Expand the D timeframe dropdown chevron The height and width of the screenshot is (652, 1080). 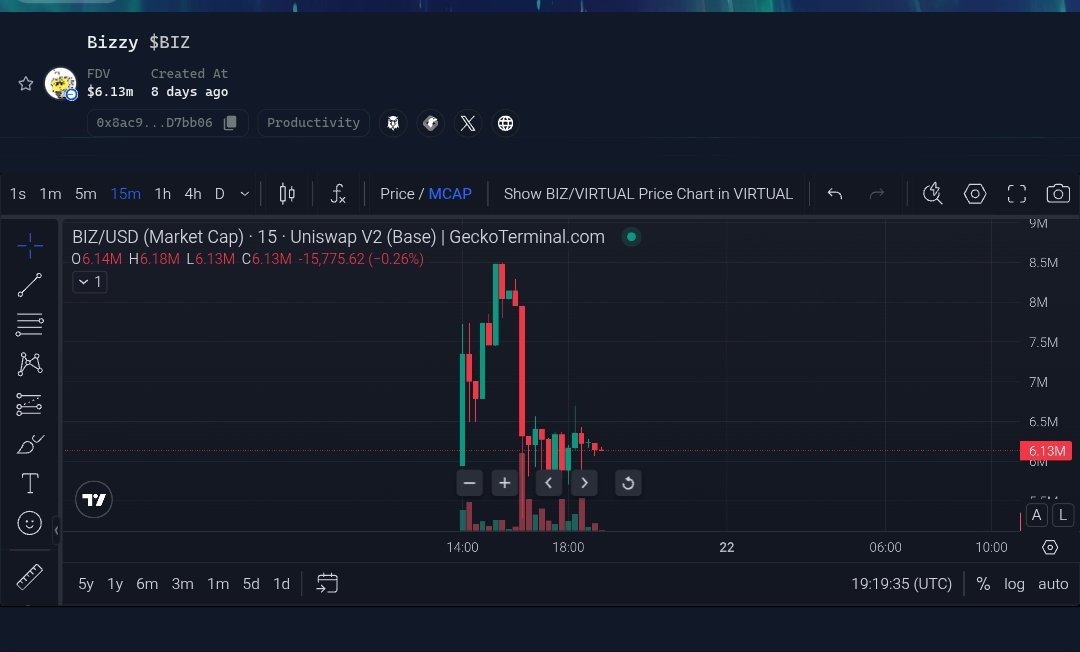[244, 193]
